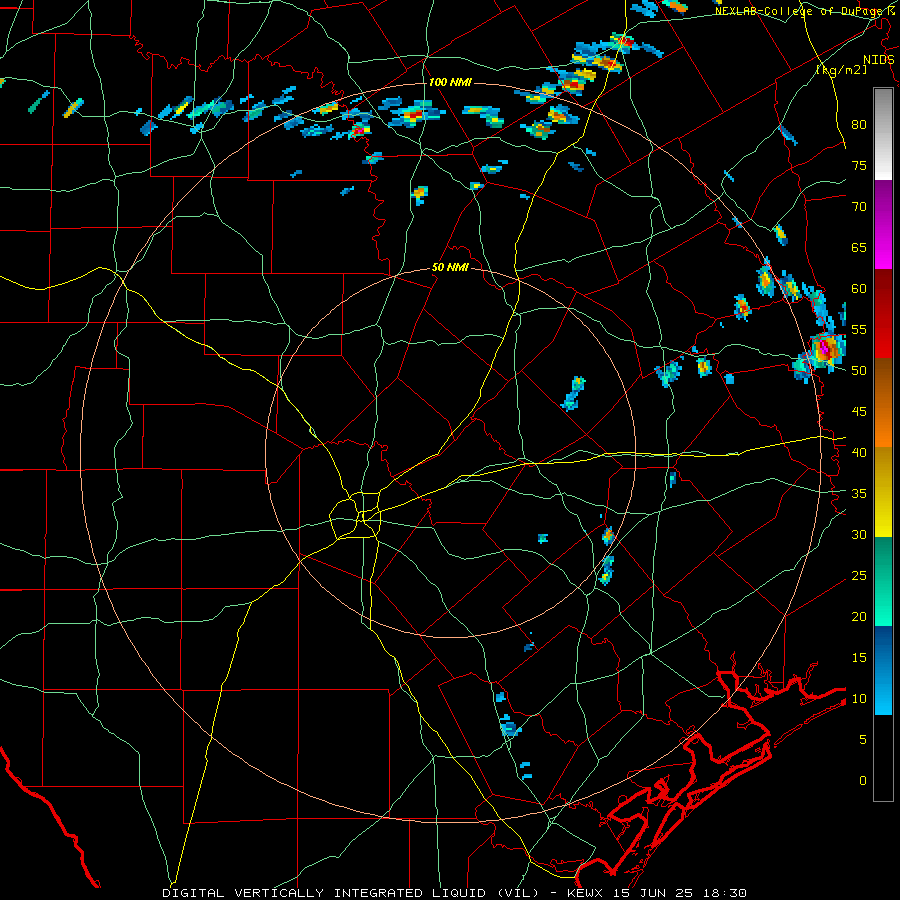Click the "50 NMI" range ring label

(x=450, y=267)
